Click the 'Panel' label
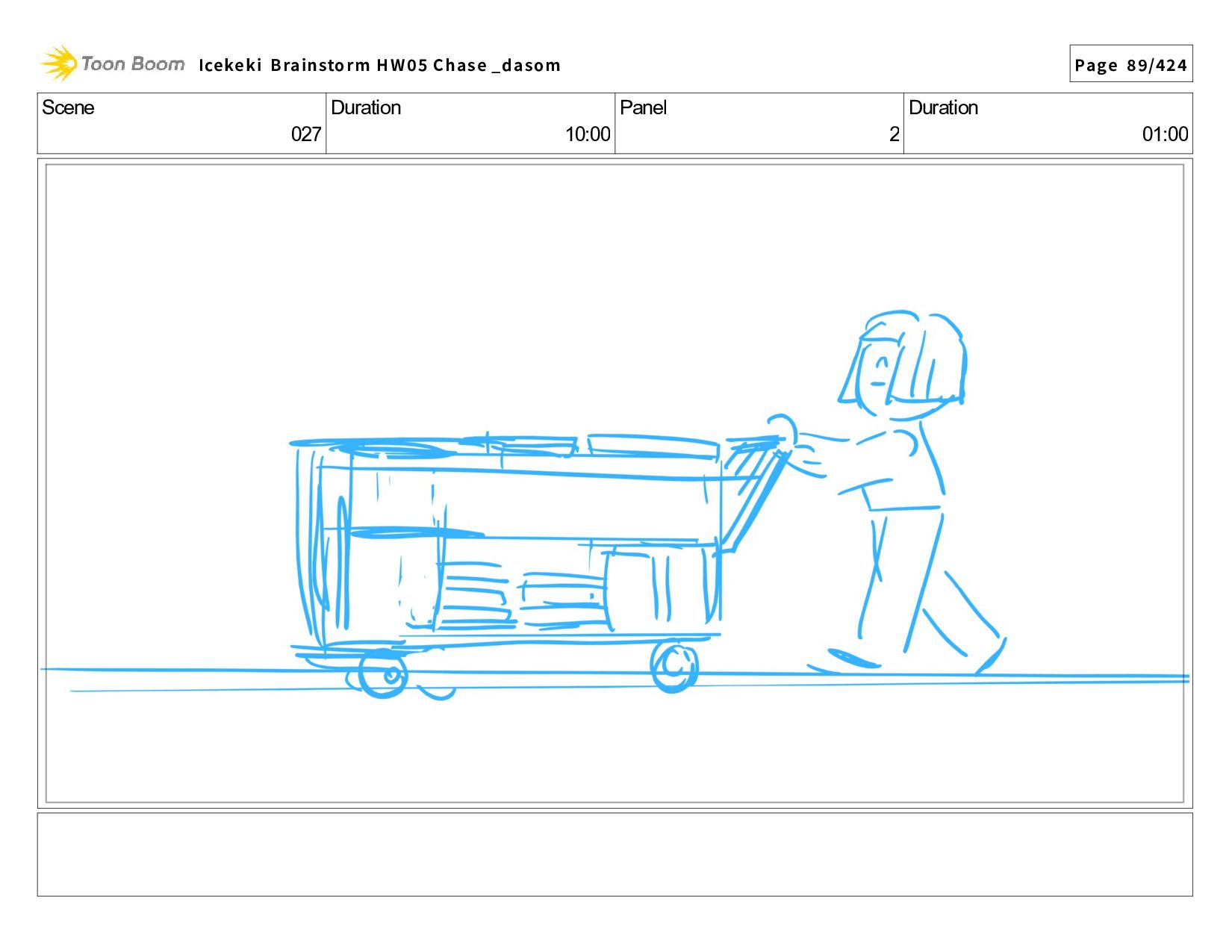Viewport: 1232px width, 952px height. tap(643, 108)
